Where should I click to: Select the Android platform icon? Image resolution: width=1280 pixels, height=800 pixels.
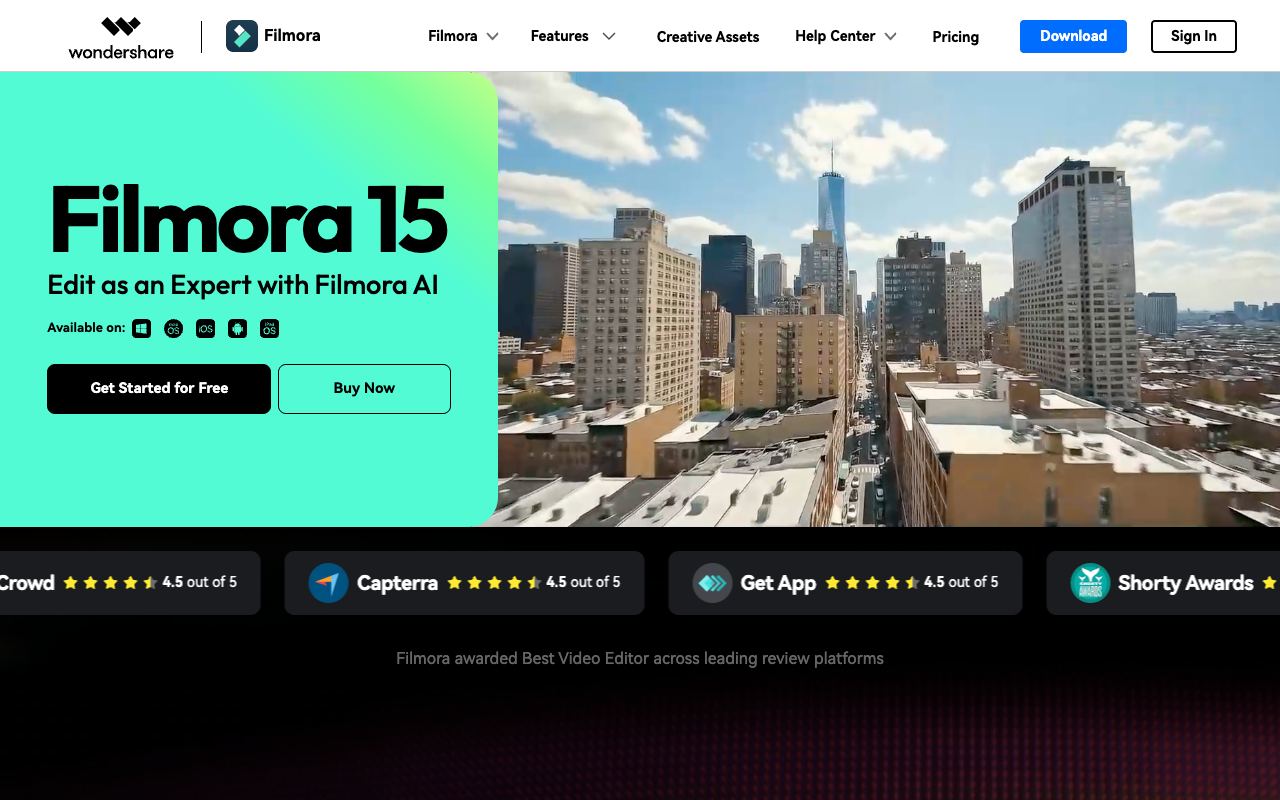[x=238, y=328]
